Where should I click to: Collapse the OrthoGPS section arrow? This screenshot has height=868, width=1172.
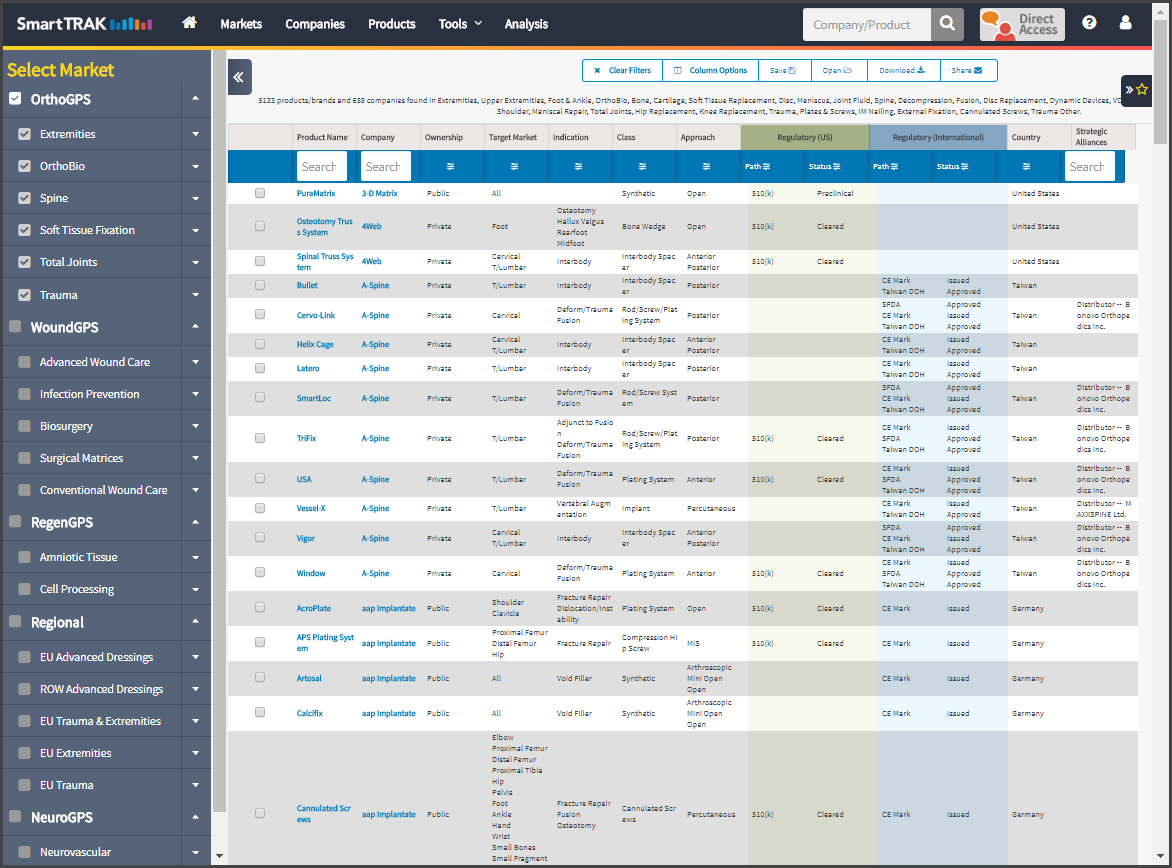coord(195,99)
